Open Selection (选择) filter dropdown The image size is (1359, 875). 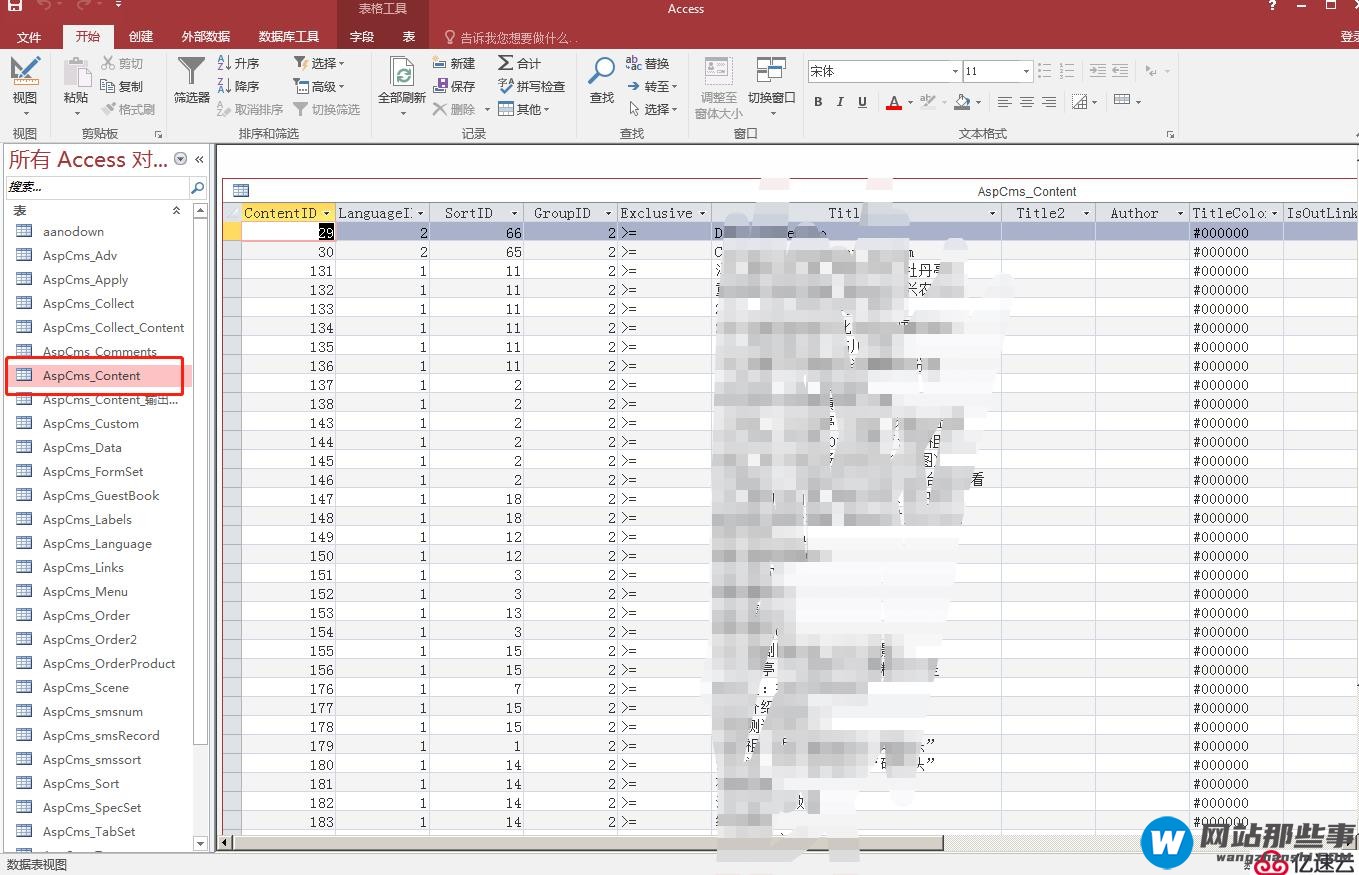click(x=320, y=63)
